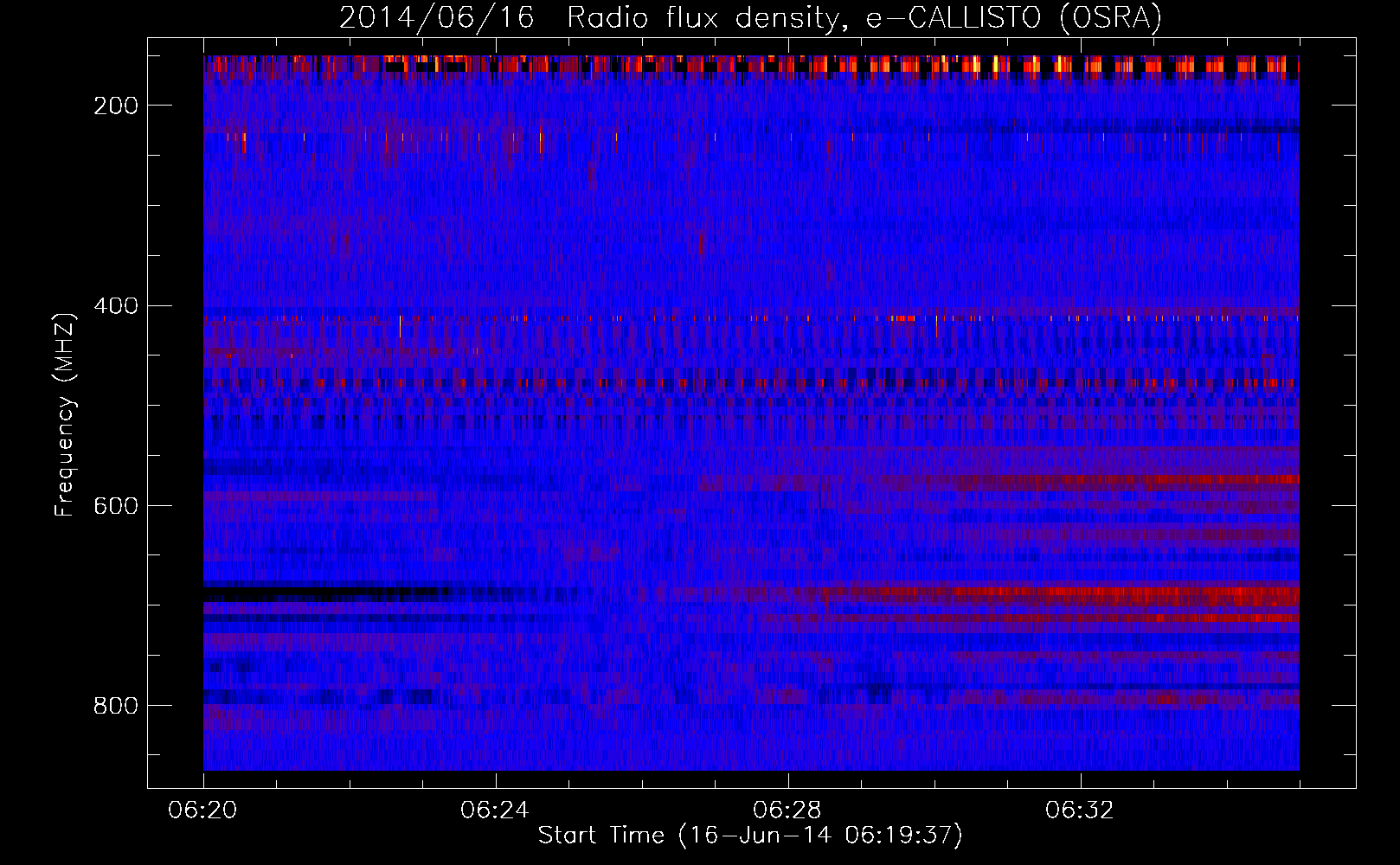Click the 06:32 time tick label
Viewport: 1400px width, 865px height.
tap(1080, 811)
